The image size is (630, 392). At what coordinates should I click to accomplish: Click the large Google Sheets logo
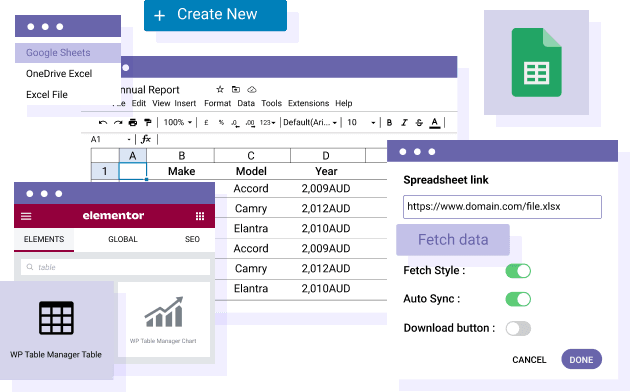click(x=536, y=62)
